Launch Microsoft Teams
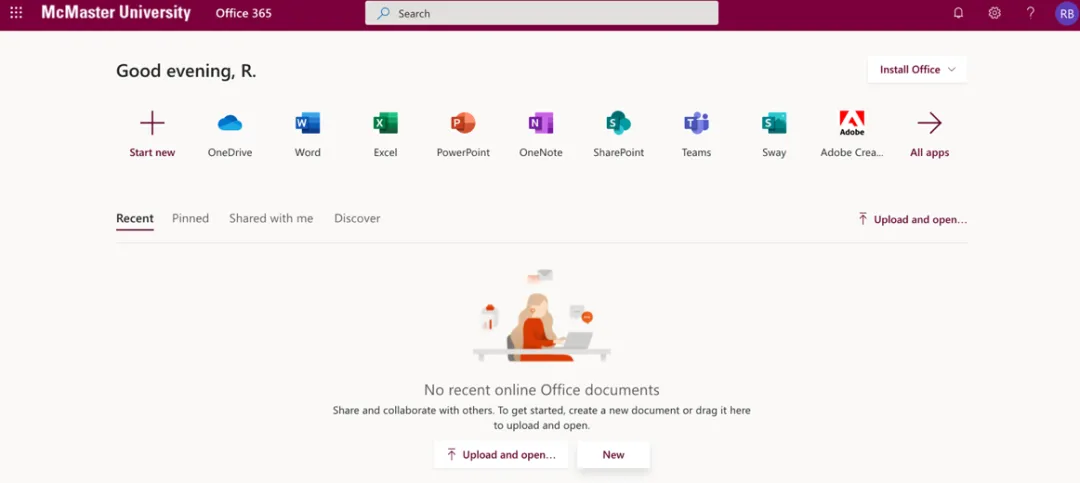Screen dimensions: 1080x483 [x=696, y=123]
